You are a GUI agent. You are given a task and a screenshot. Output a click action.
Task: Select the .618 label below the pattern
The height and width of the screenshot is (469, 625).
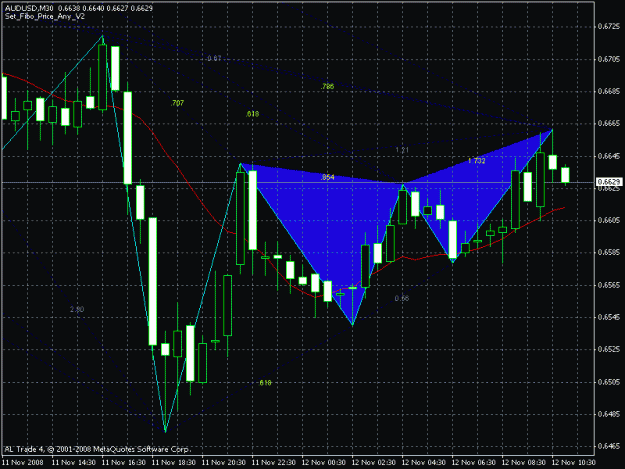point(265,383)
